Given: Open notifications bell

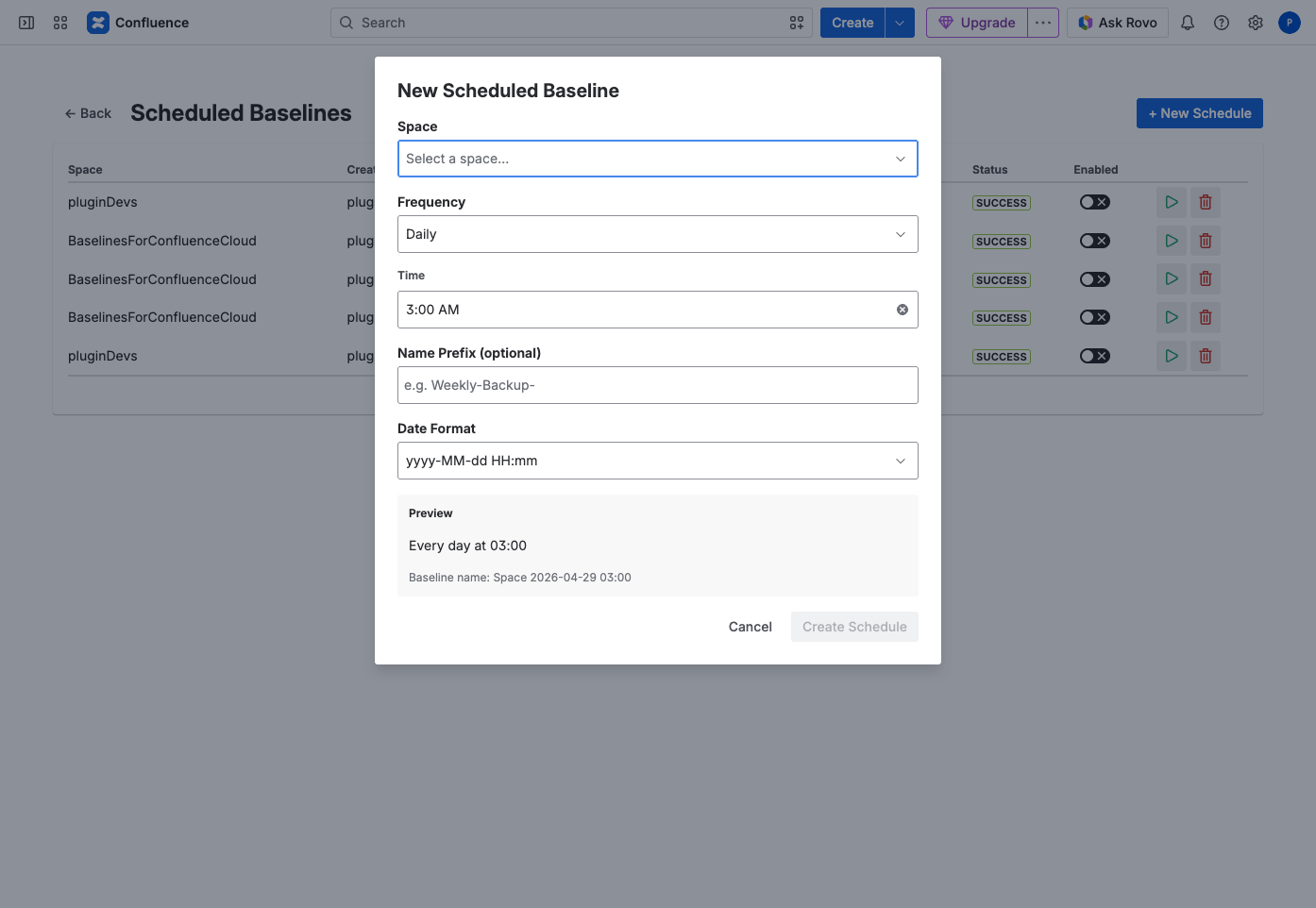Looking at the screenshot, I should (x=1188, y=23).
